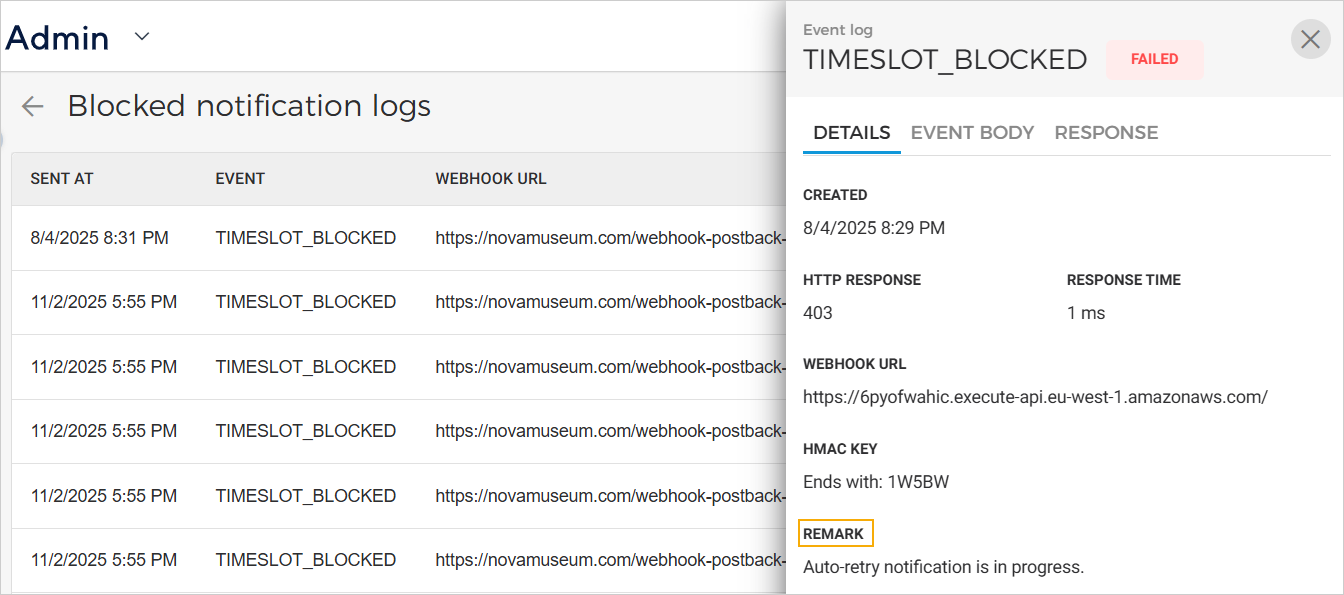1344x595 pixels.
Task: Close the Event log panel
Action: pyautogui.click(x=1310, y=40)
